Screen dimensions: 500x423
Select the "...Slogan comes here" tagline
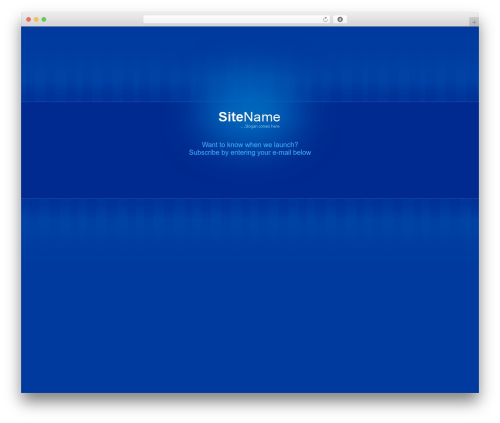260,126
